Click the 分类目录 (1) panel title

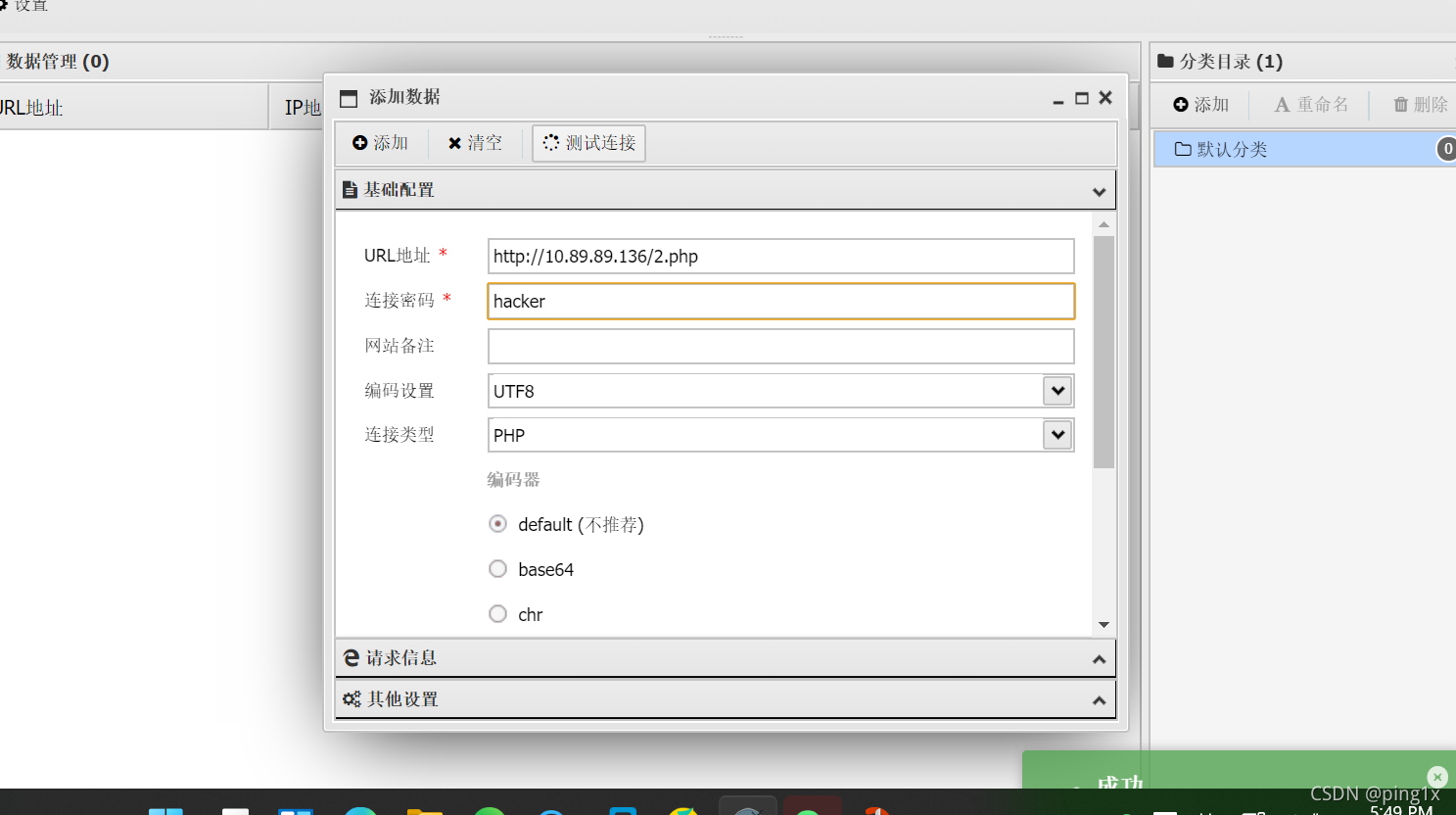(1231, 62)
